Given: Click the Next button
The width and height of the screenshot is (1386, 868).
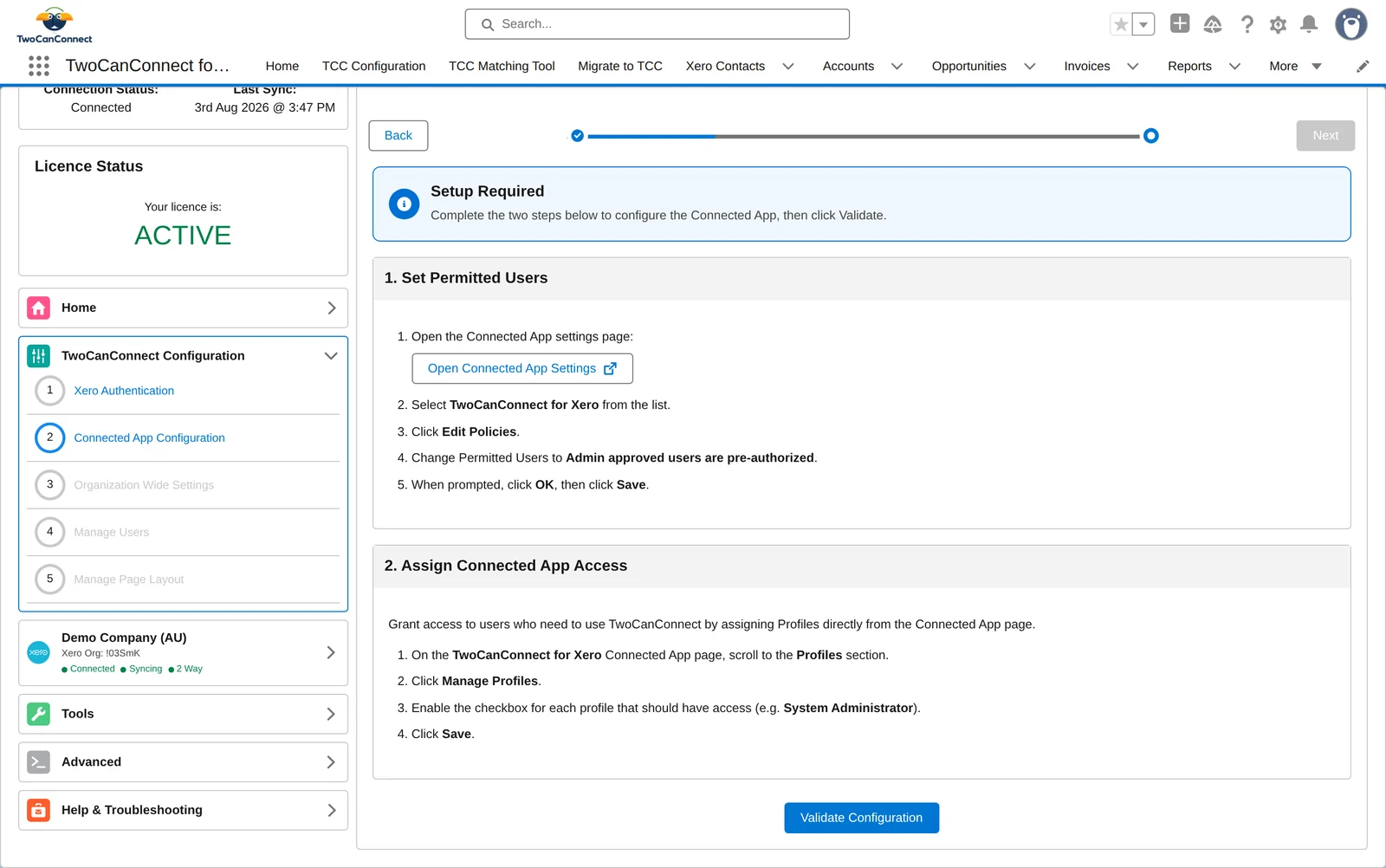Looking at the screenshot, I should click(x=1325, y=136).
